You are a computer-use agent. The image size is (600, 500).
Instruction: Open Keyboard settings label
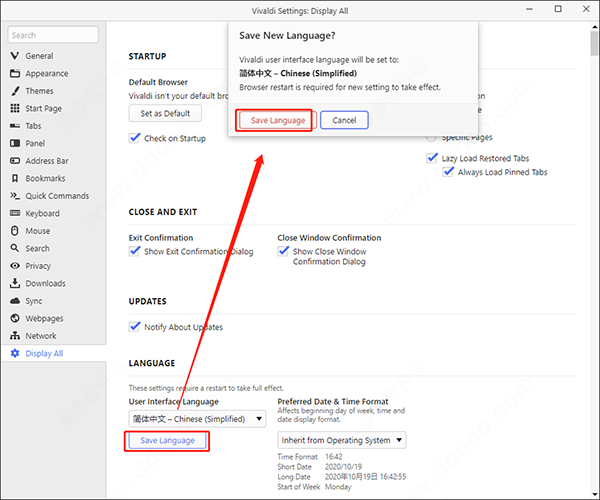pyautogui.click(x=42, y=213)
